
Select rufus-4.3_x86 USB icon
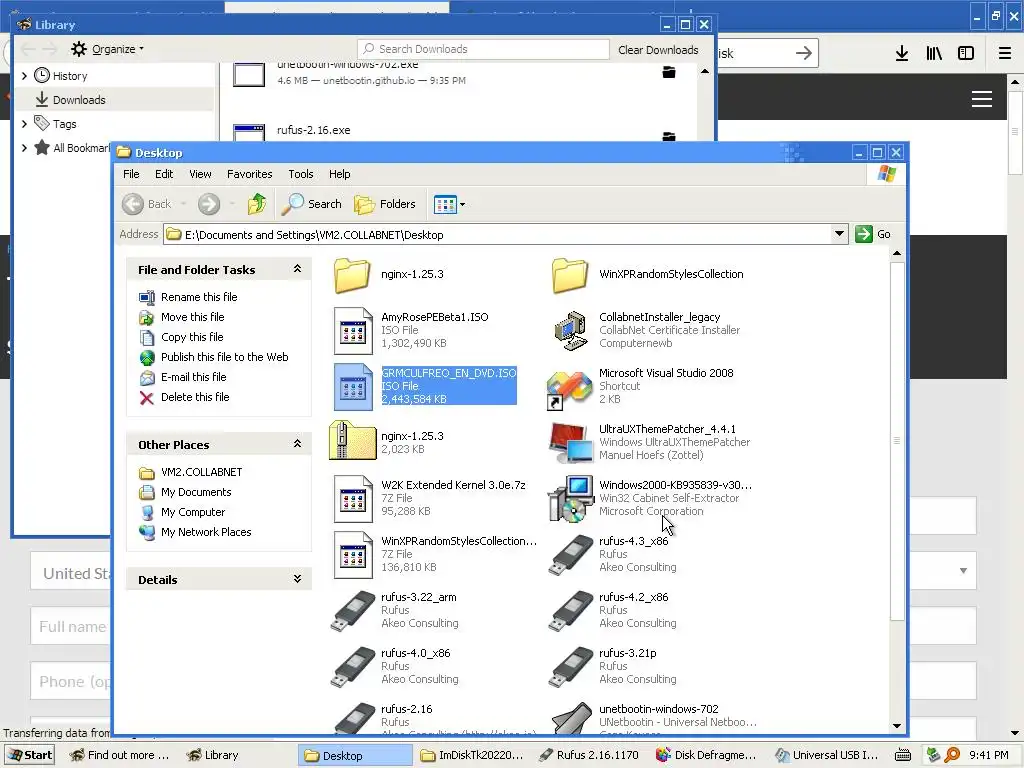point(570,555)
